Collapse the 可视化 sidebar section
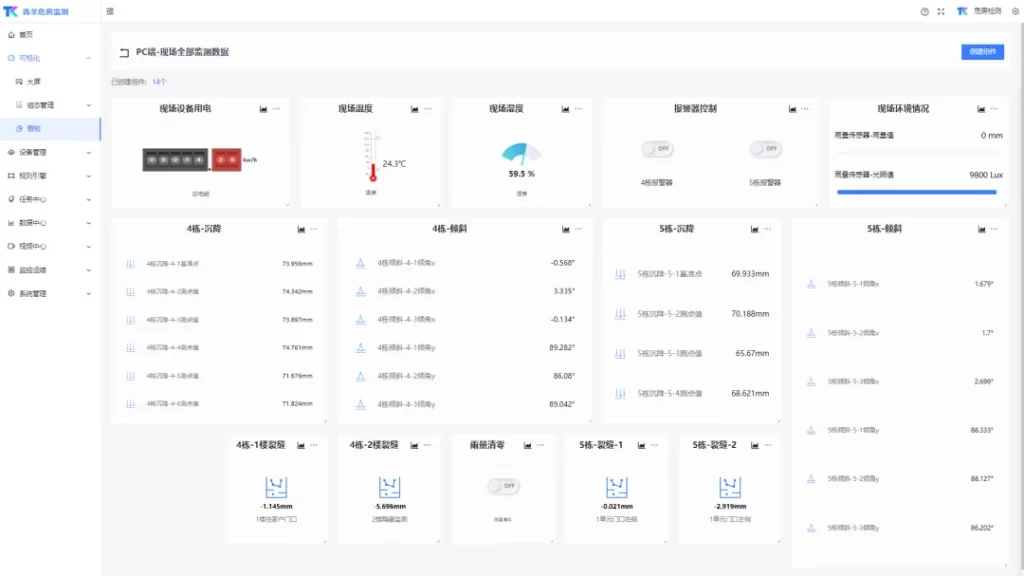The image size is (1024, 576). point(40,56)
